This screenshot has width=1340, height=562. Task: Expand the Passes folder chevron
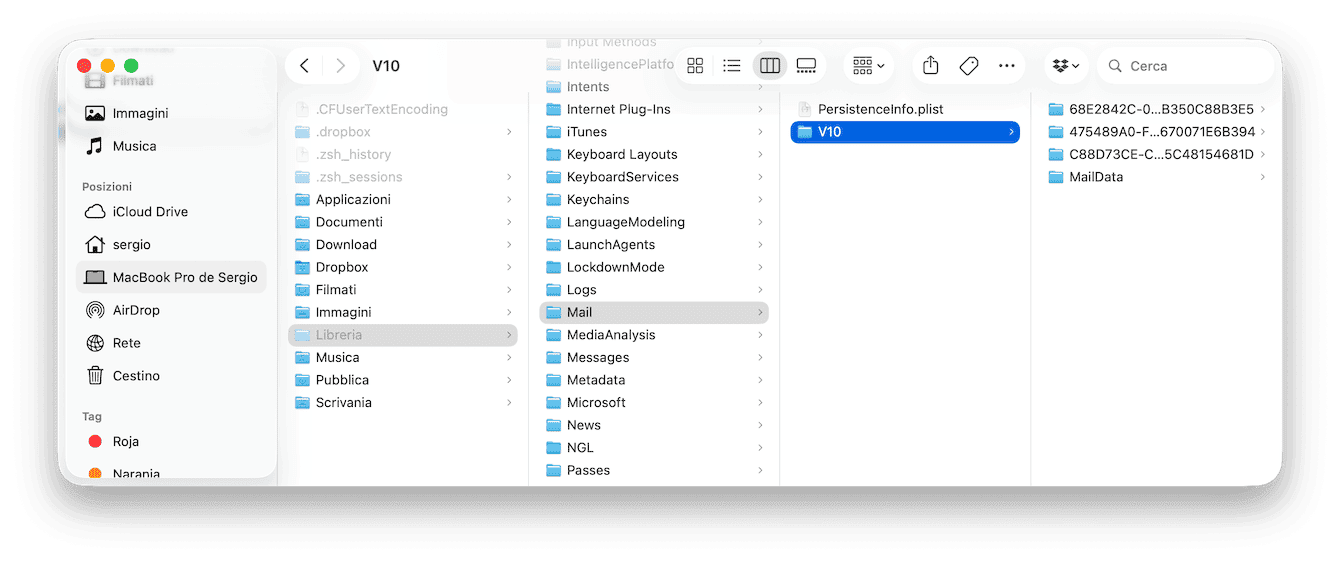(x=760, y=470)
